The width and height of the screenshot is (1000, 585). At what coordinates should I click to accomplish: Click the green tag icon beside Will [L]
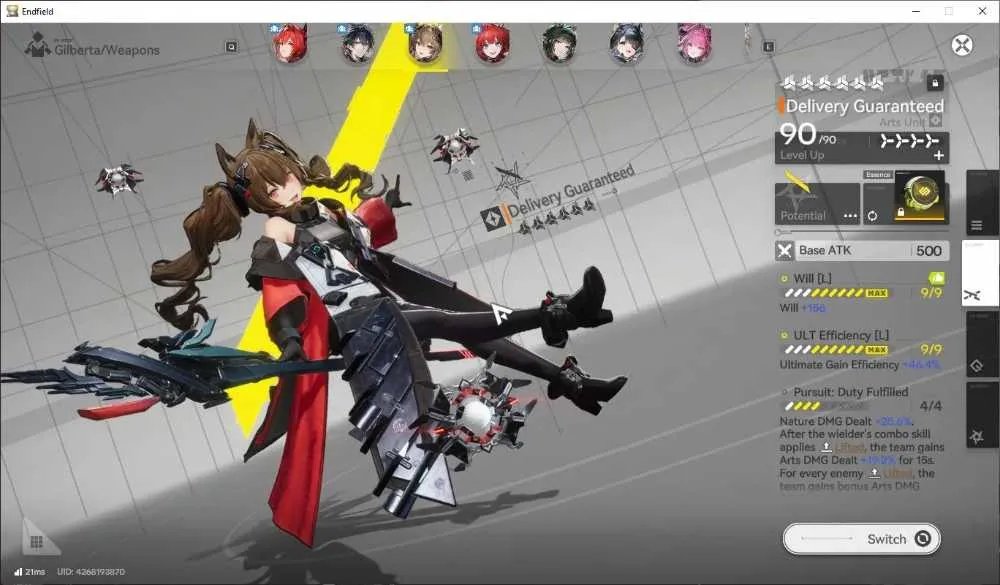936,278
